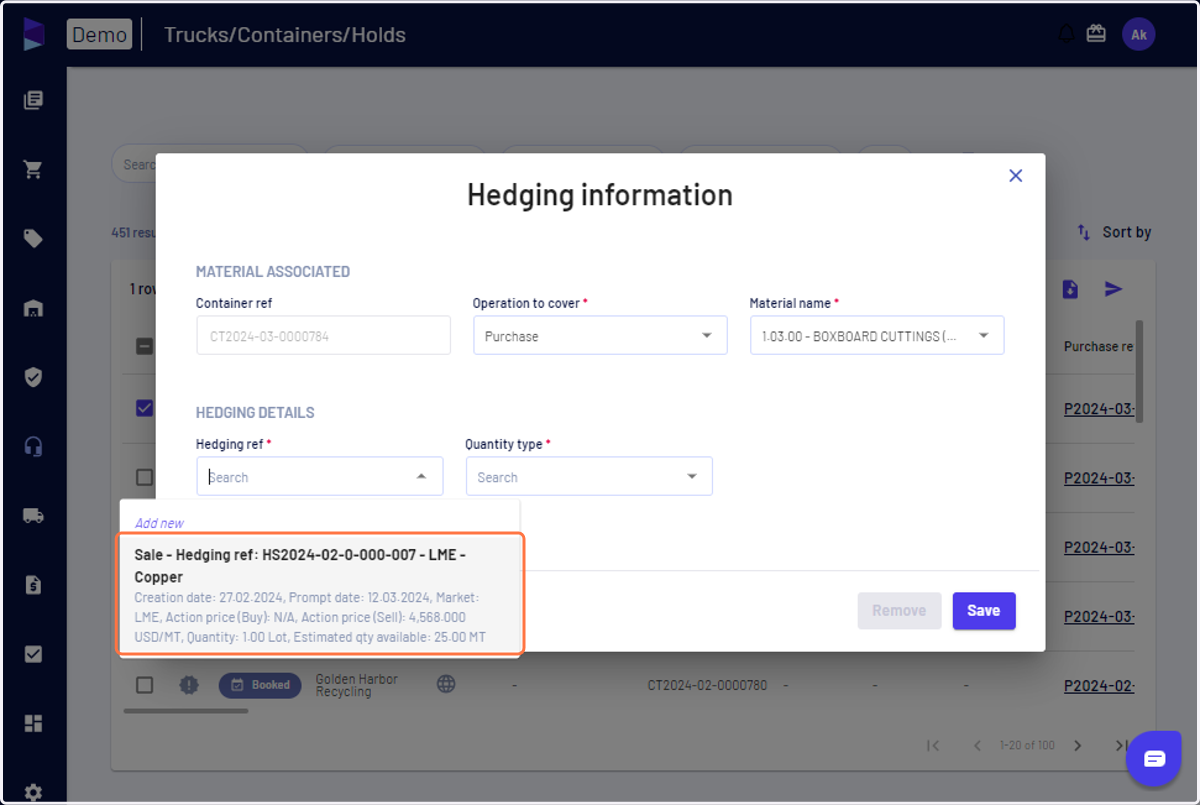Click the alert badge icon in Golden Harbor row

pyautogui.click(x=189, y=685)
